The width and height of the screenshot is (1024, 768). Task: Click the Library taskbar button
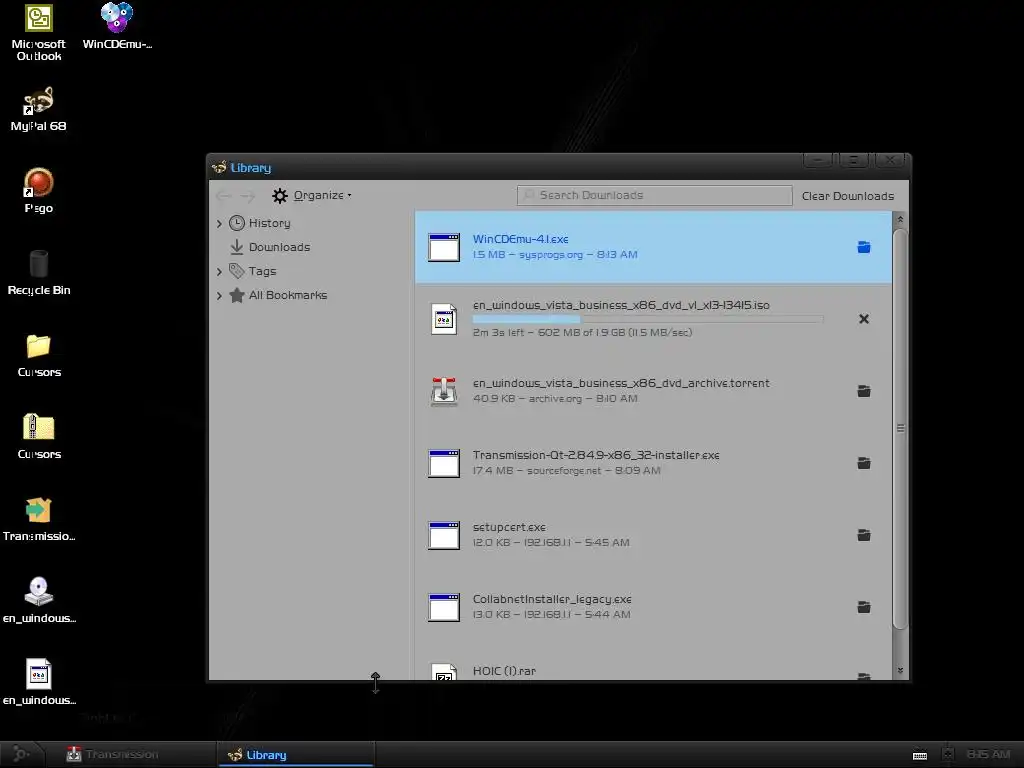[296, 754]
